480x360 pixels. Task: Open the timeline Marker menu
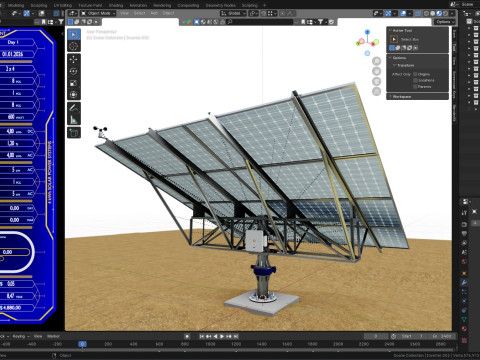coord(53,336)
